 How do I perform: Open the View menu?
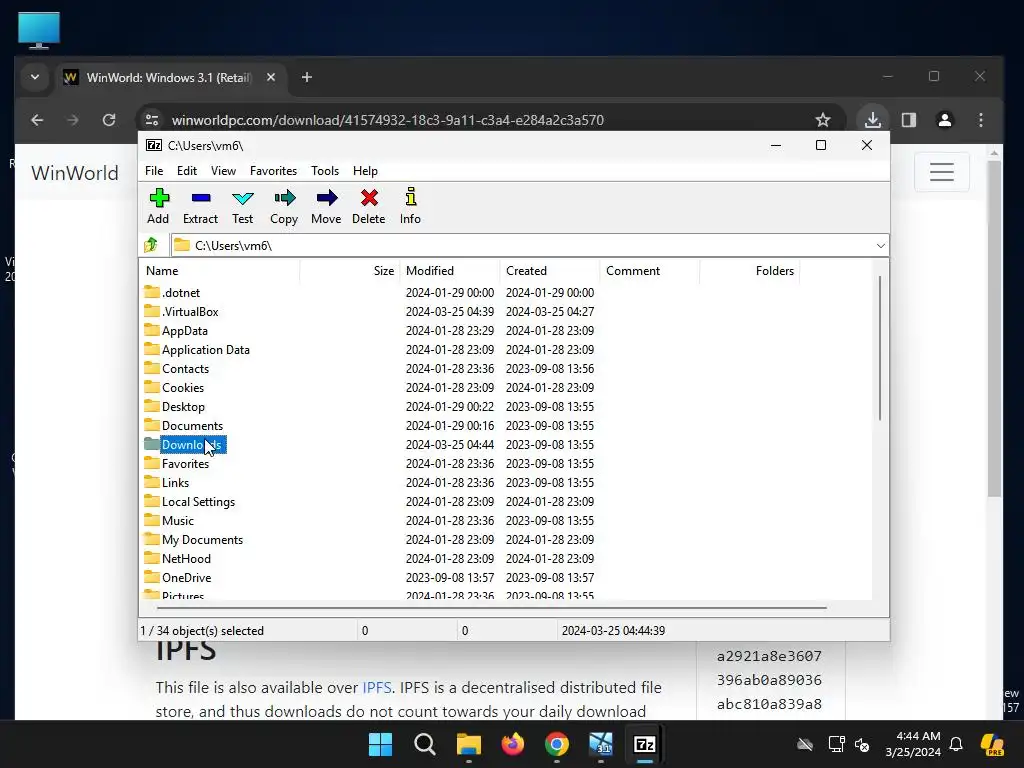pos(223,170)
